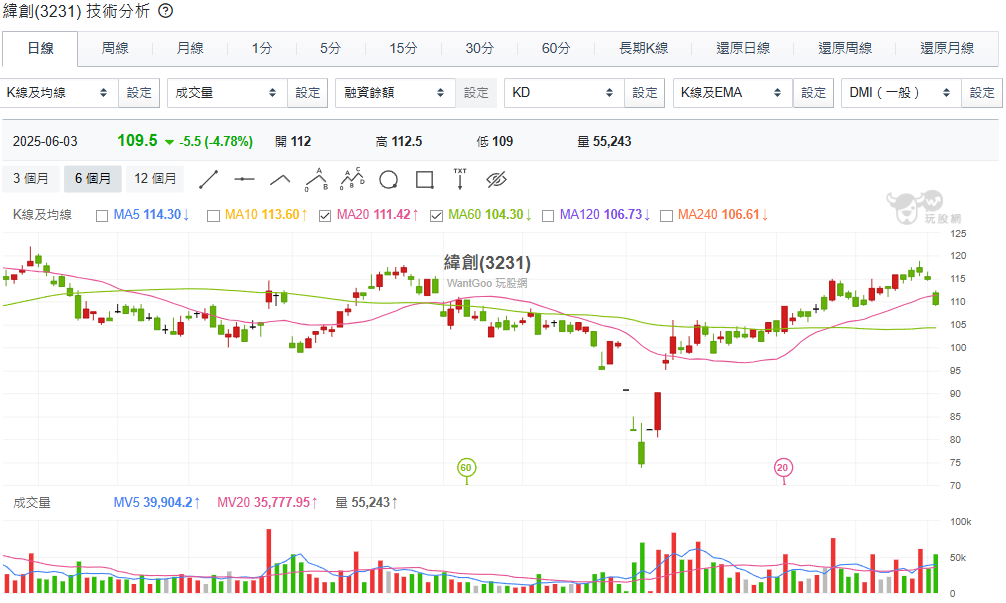Select the horizontal line drawing tool
Viewport: 1006px width, 603px height.
tap(245, 179)
